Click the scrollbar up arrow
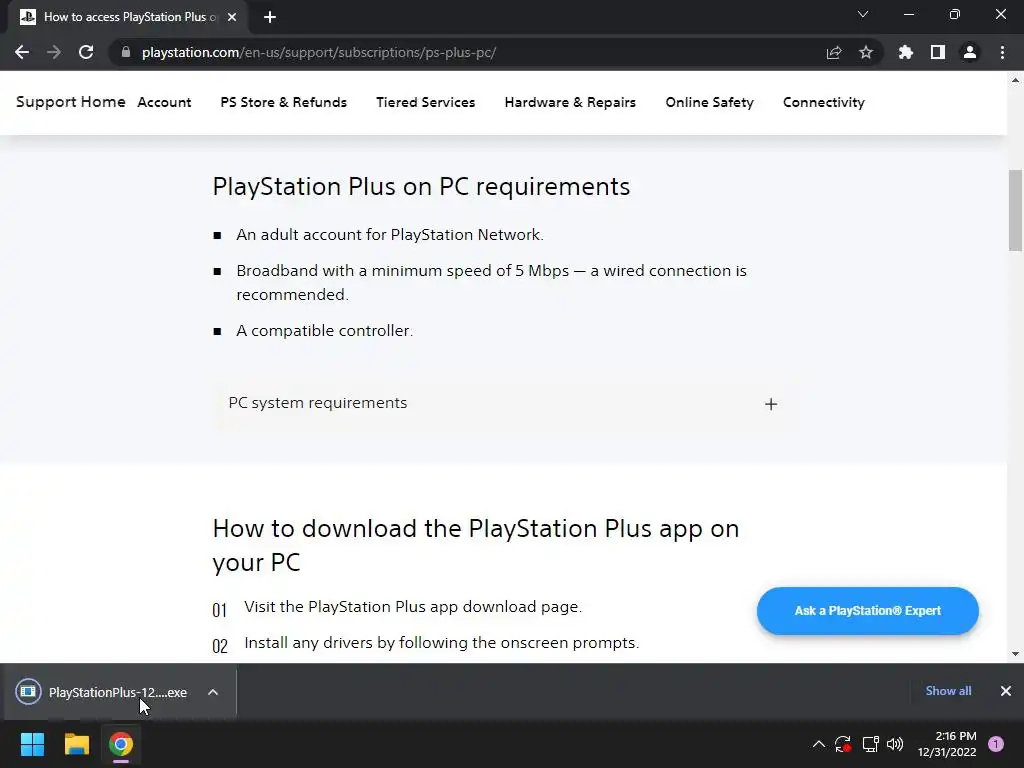Viewport: 1024px width, 768px height. point(1015,80)
